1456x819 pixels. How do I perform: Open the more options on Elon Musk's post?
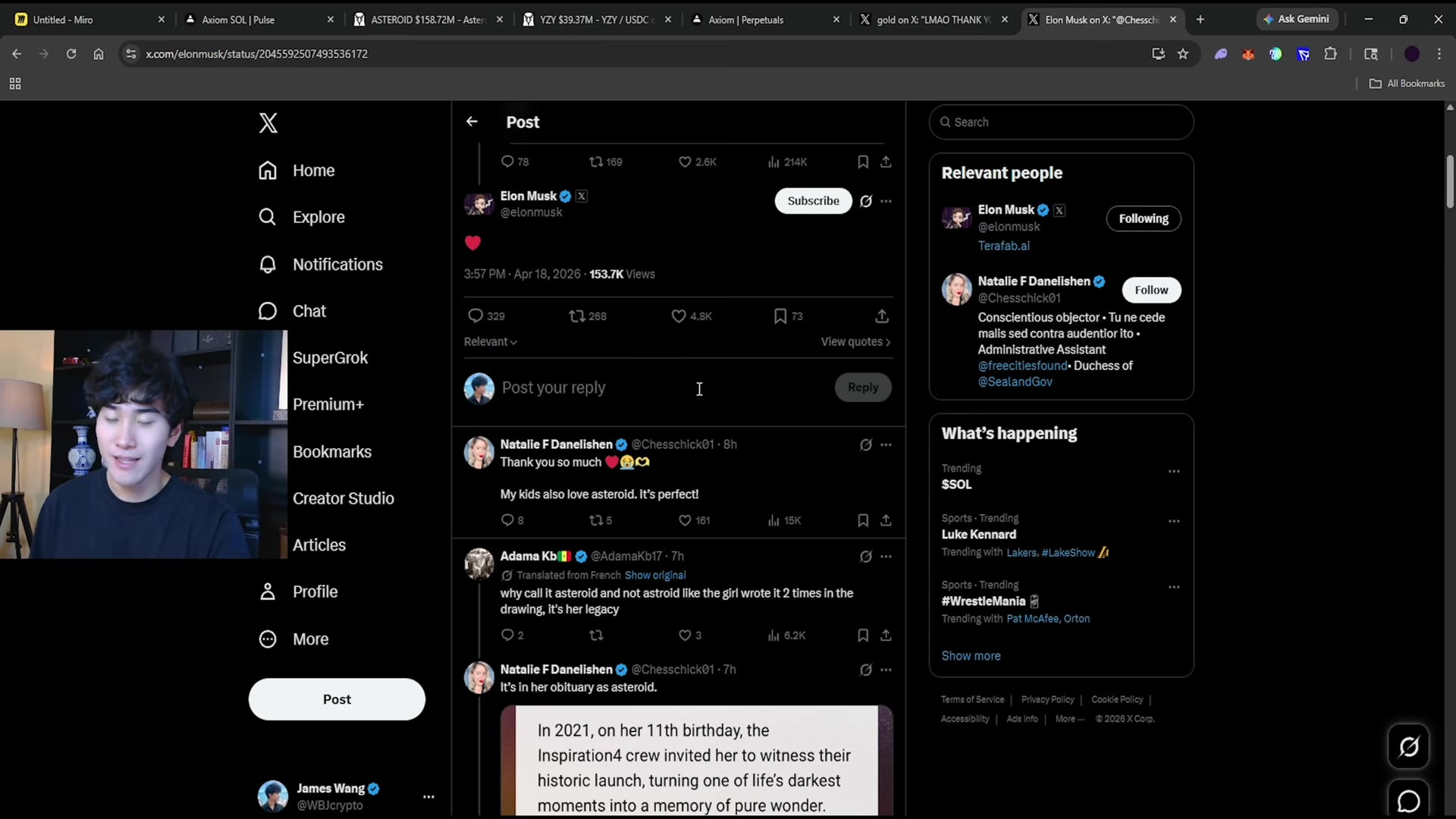click(886, 201)
